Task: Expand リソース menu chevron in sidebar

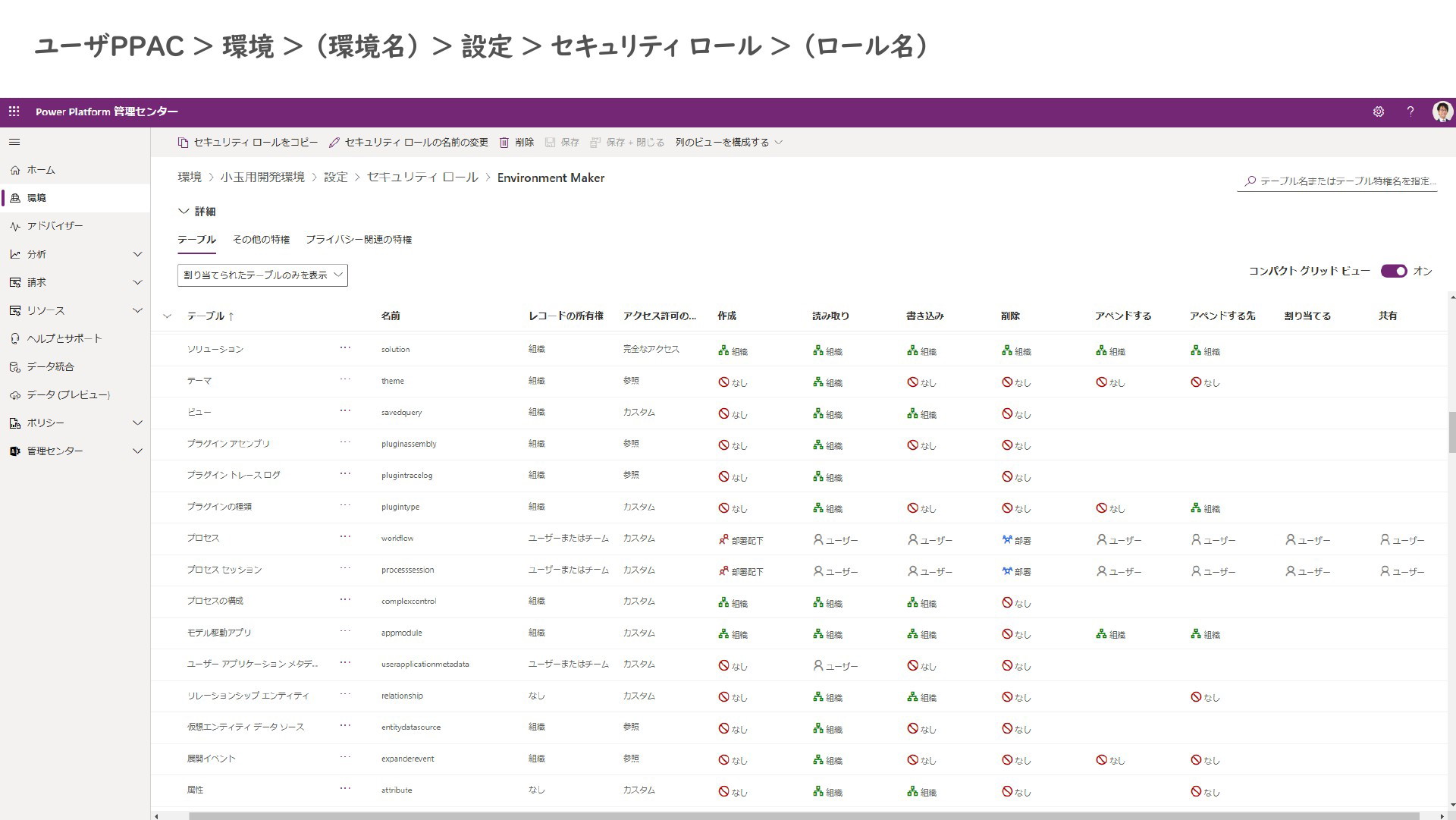Action: 137,310
